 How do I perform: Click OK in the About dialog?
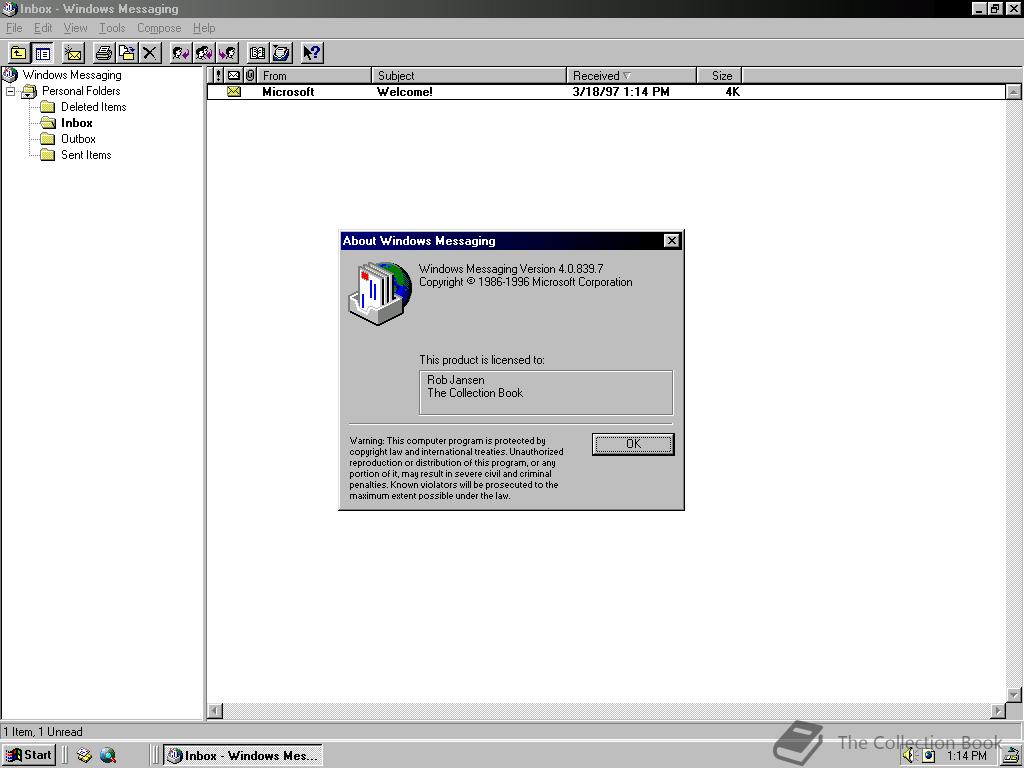633,444
